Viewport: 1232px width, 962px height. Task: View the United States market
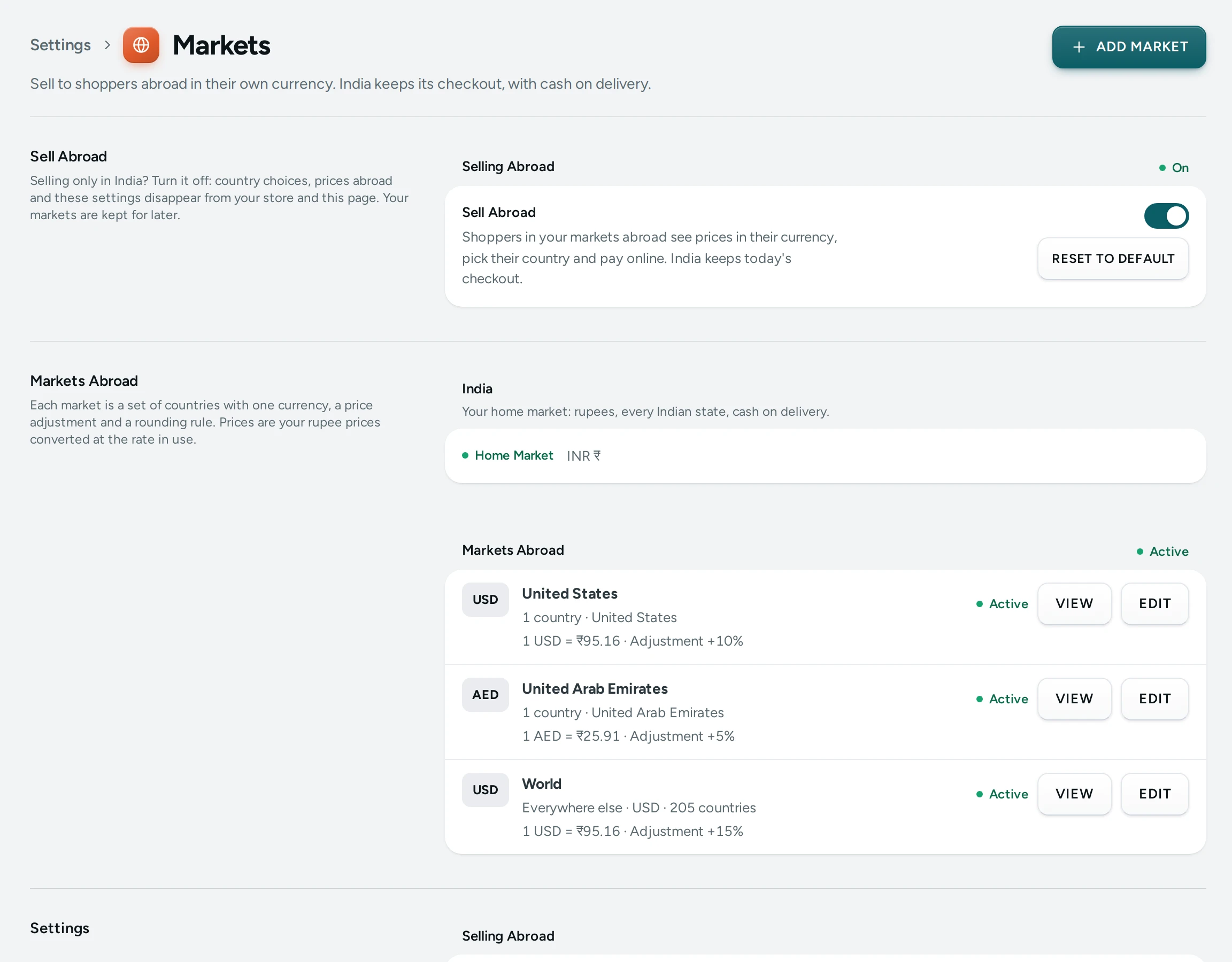[1074, 604]
